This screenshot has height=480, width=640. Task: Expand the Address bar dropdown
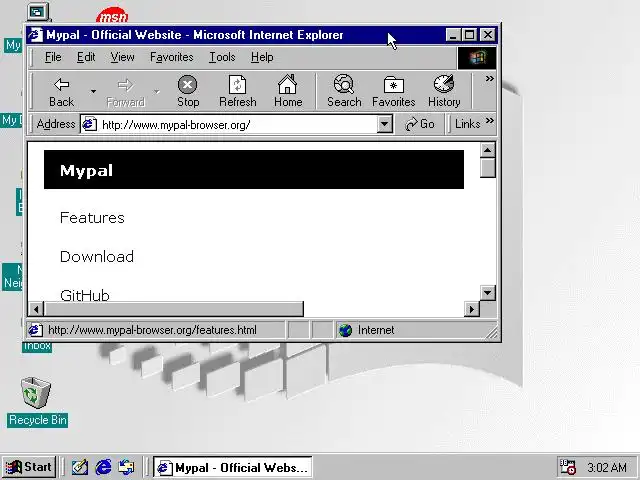pos(384,124)
